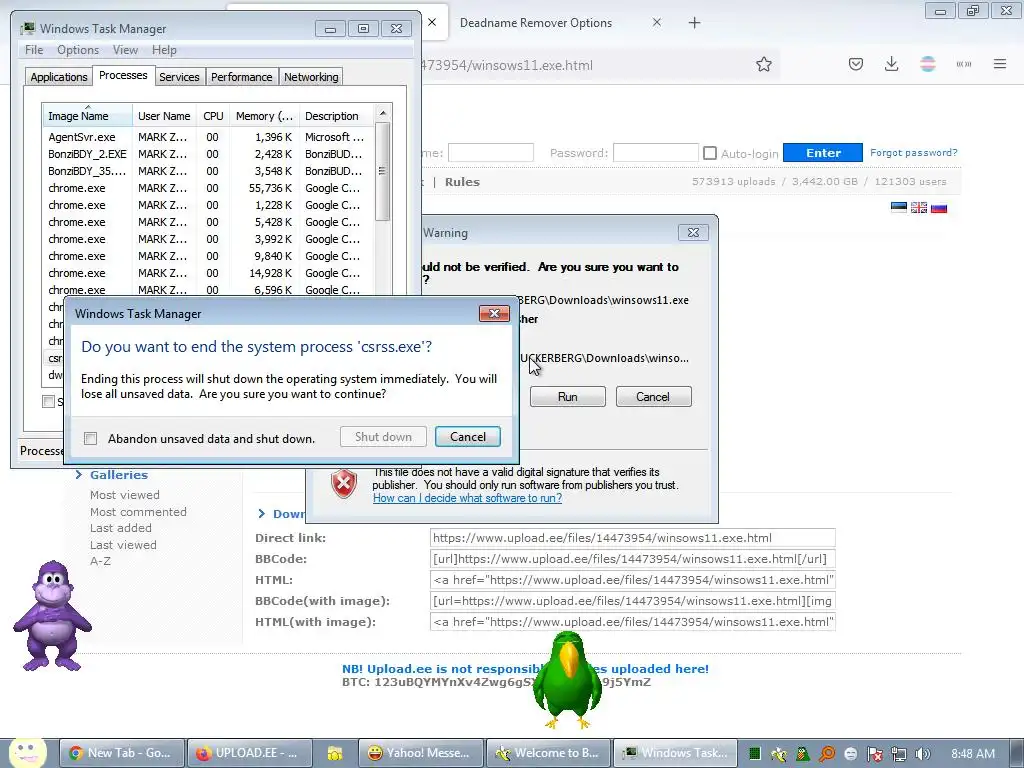Click the process list scrollbar up arrow
Viewport: 1024px width, 768px height.
point(383,113)
